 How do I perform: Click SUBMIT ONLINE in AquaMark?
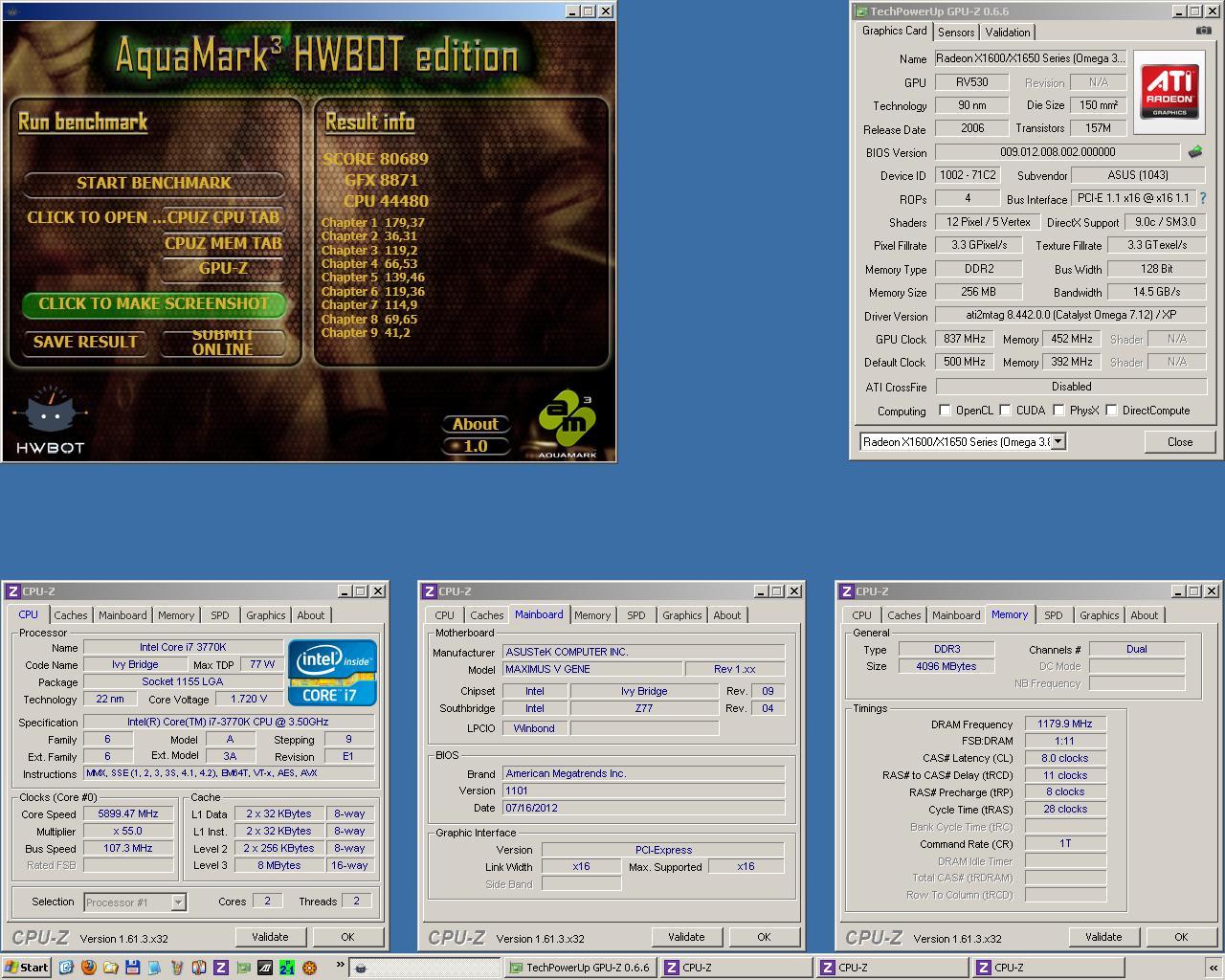click(x=223, y=342)
